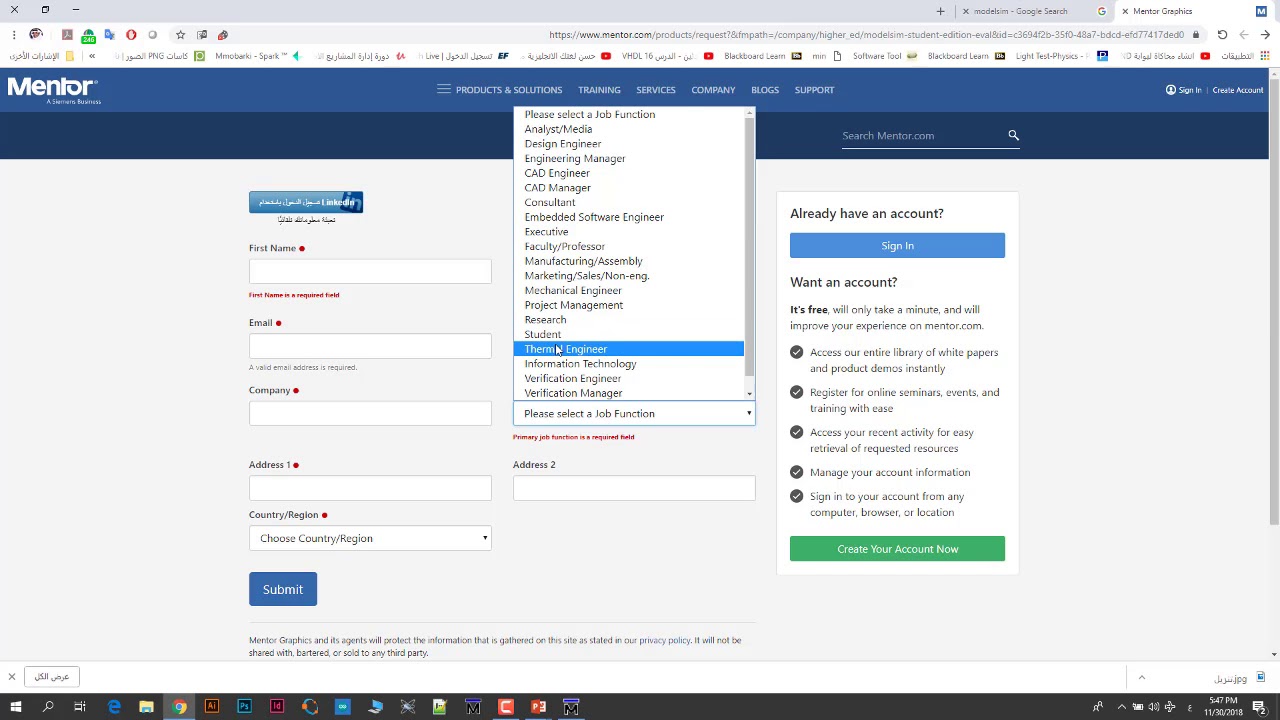Close the modelsim Google Search tab
The width and height of the screenshot is (1280, 720).
(x=965, y=11)
